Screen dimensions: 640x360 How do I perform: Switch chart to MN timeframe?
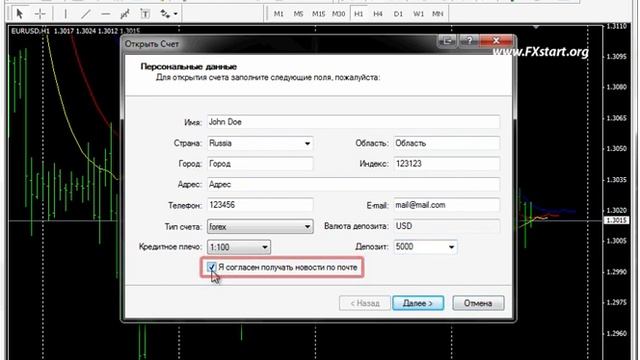tap(438, 14)
